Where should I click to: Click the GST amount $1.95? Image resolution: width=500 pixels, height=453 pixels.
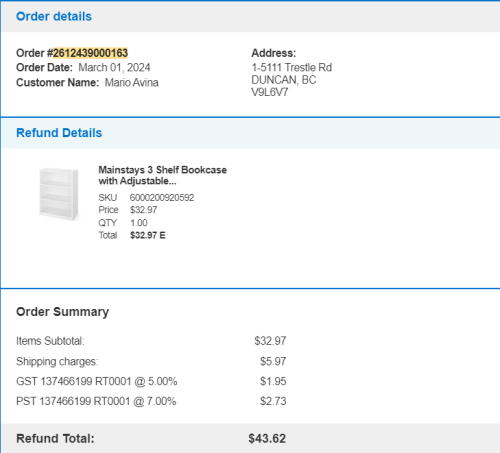point(273,381)
